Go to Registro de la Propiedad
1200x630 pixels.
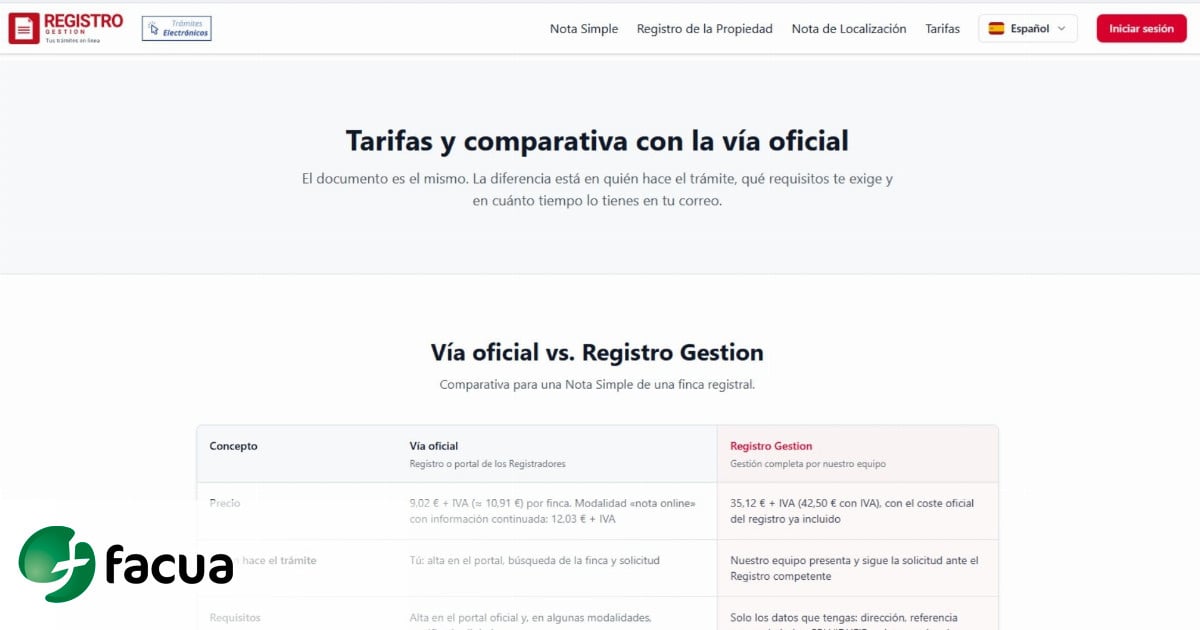(705, 29)
